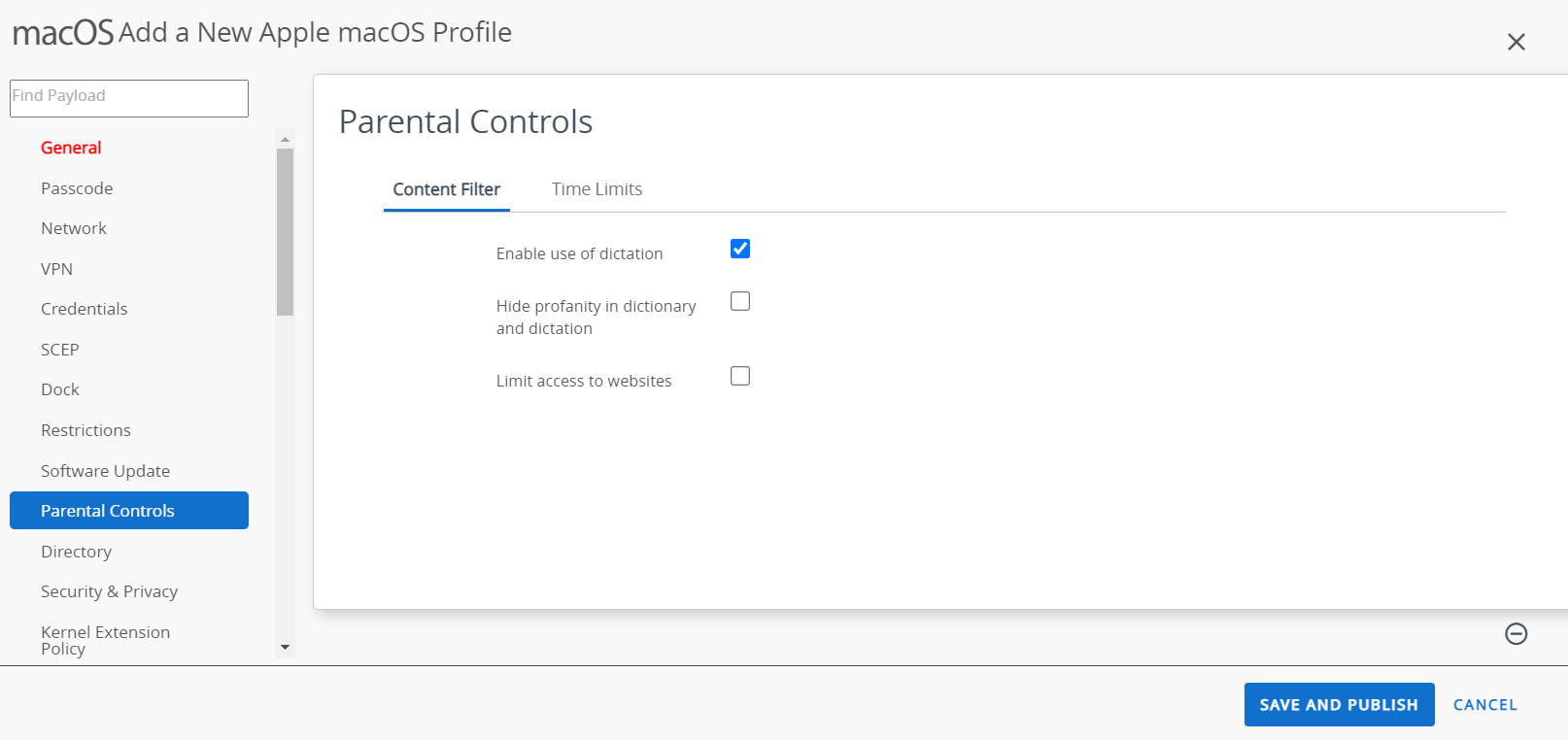Click the Parental Controls heading

tap(465, 122)
